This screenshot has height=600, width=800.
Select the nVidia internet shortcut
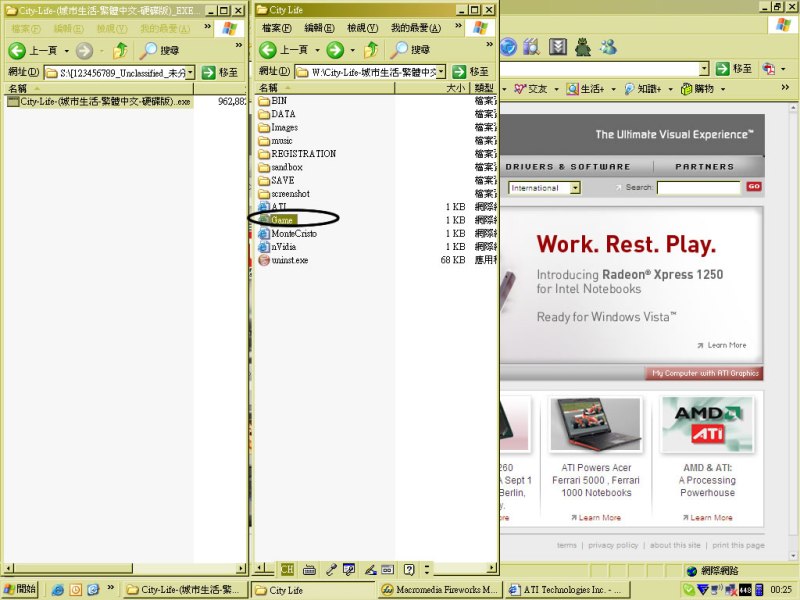pos(277,247)
